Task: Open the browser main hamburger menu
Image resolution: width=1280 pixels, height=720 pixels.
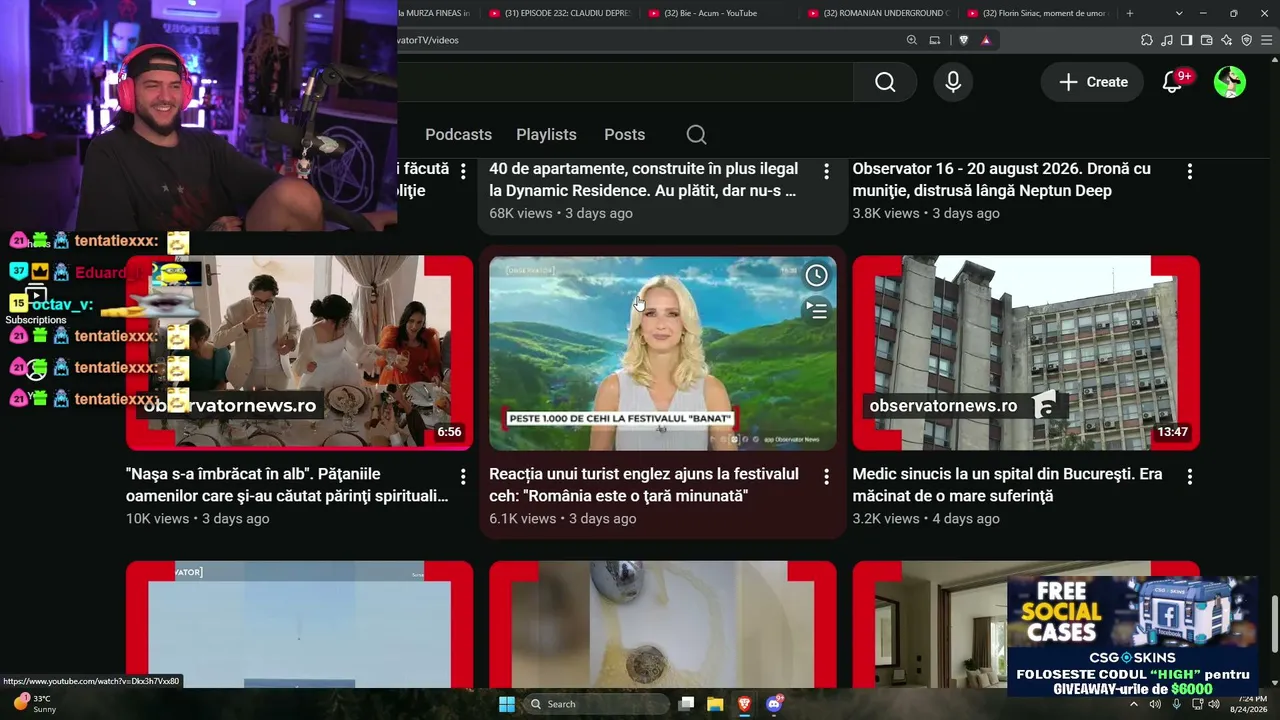Action: tap(1267, 40)
